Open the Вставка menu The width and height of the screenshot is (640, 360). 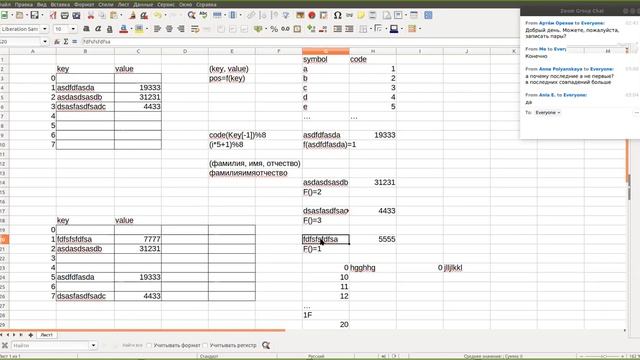coord(60,4)
